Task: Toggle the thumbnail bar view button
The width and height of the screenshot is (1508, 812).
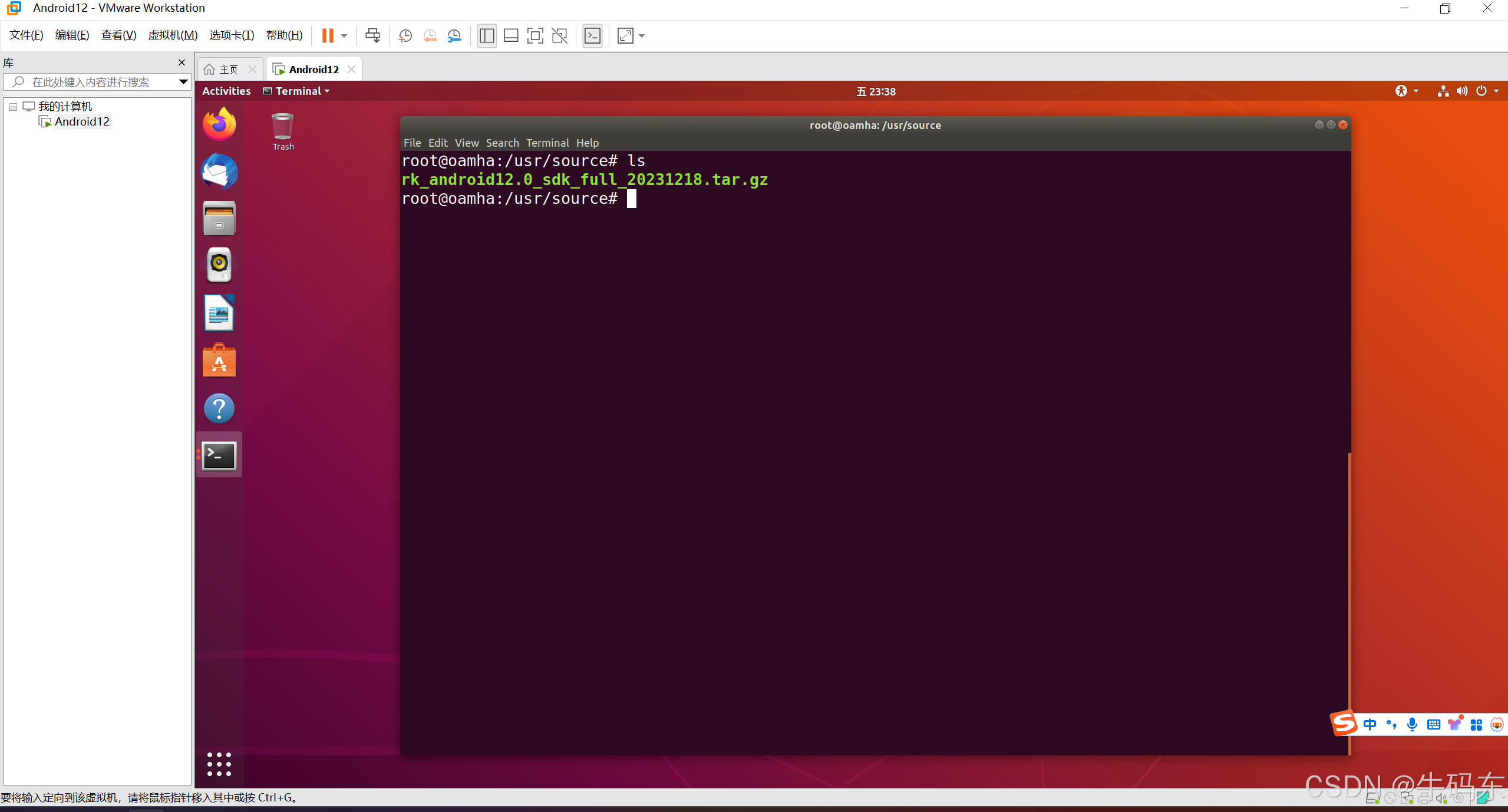Action: click(x=511, y=36)
